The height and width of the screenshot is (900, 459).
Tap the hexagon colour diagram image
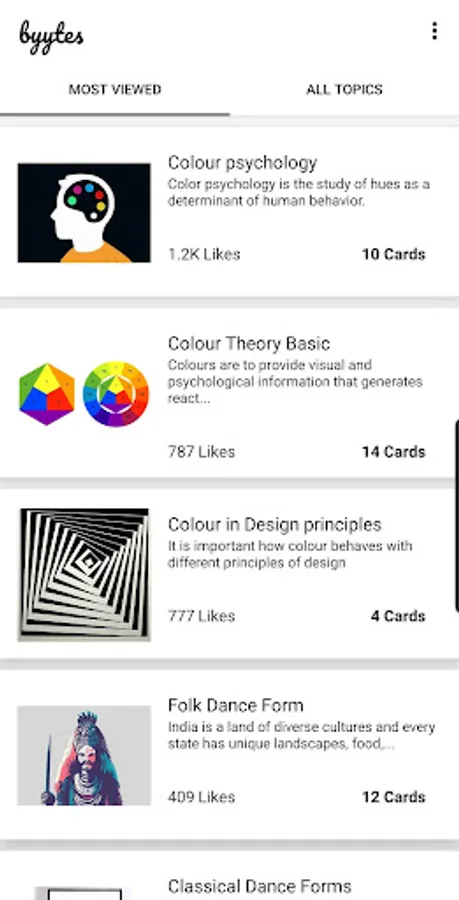[x=47, y=394]
